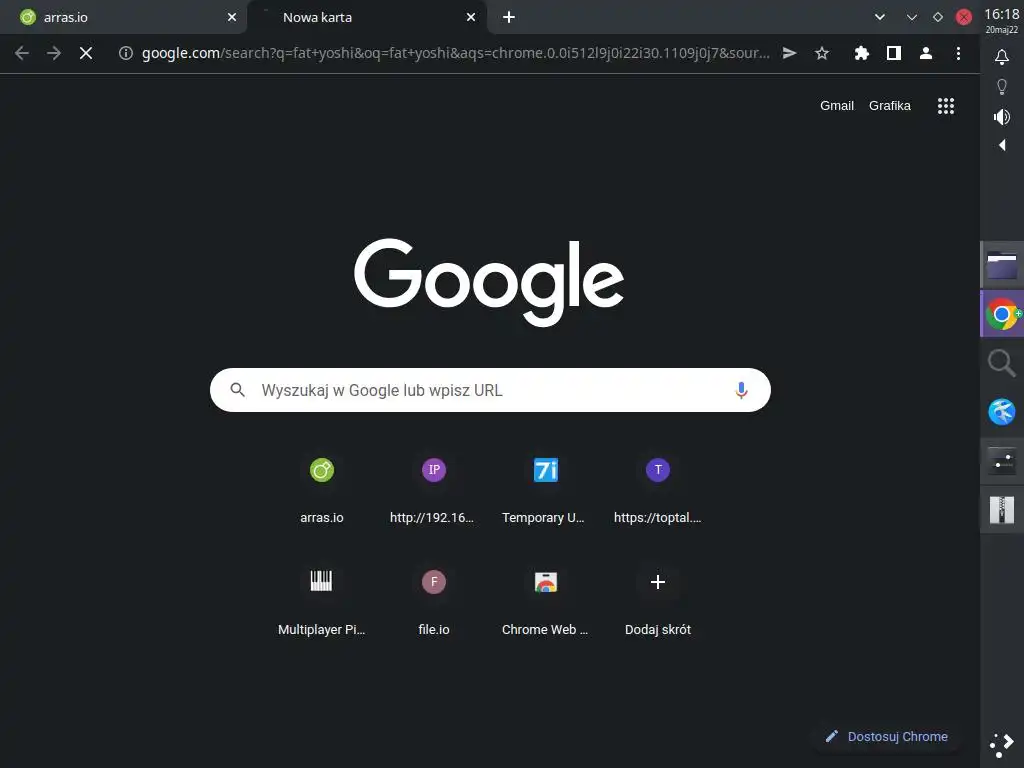This screenshot has width=1024, height=768.
Task: Open the settings sliders app in dock
Action: click(x=1002, y=461)
